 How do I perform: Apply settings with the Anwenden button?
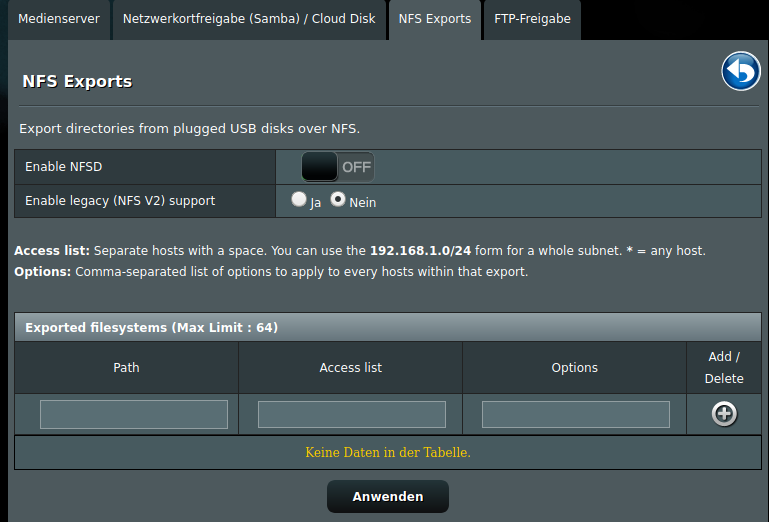pyautogui.click(x=387, y=496)
